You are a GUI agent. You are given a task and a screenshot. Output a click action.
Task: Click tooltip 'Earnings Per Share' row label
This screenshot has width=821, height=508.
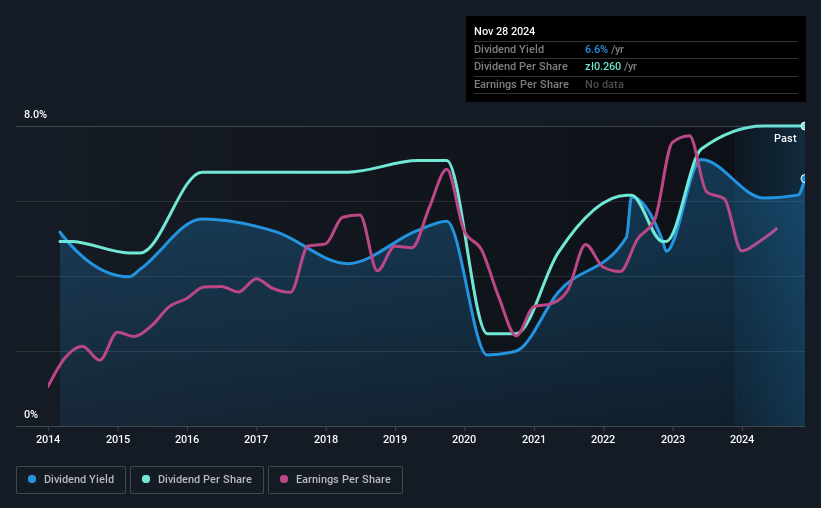pos(521,84)
